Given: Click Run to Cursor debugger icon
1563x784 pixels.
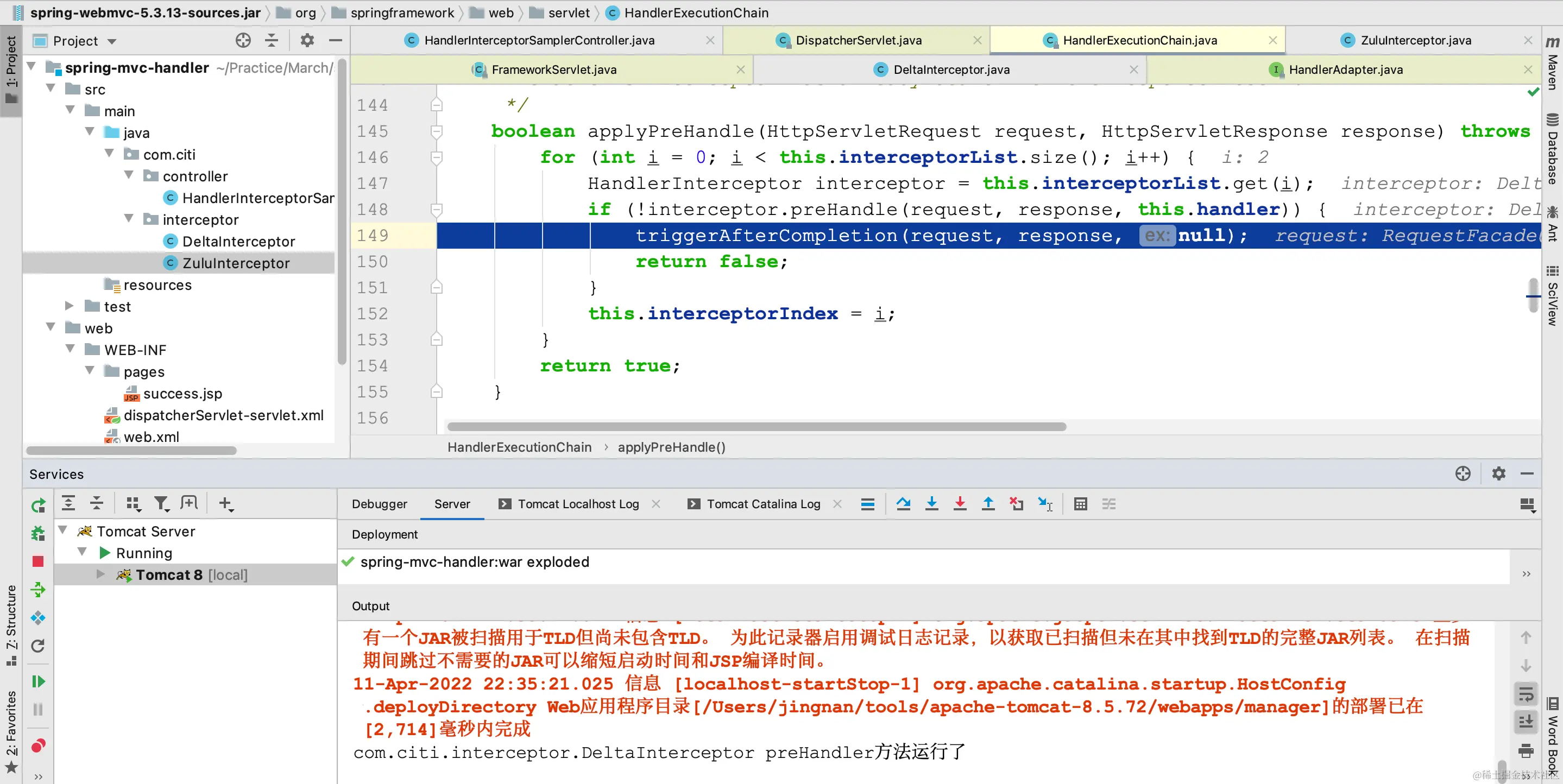Looking at the screenshot, I should (1045, 504).
